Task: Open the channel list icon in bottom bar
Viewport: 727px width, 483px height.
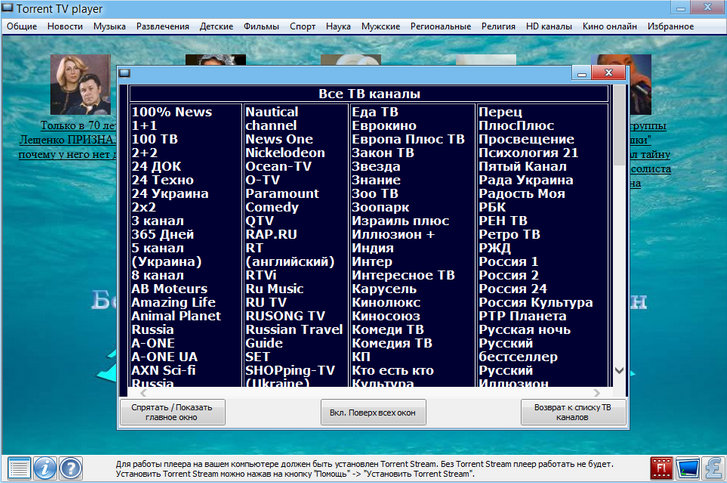Action: [x=19, y=468]
